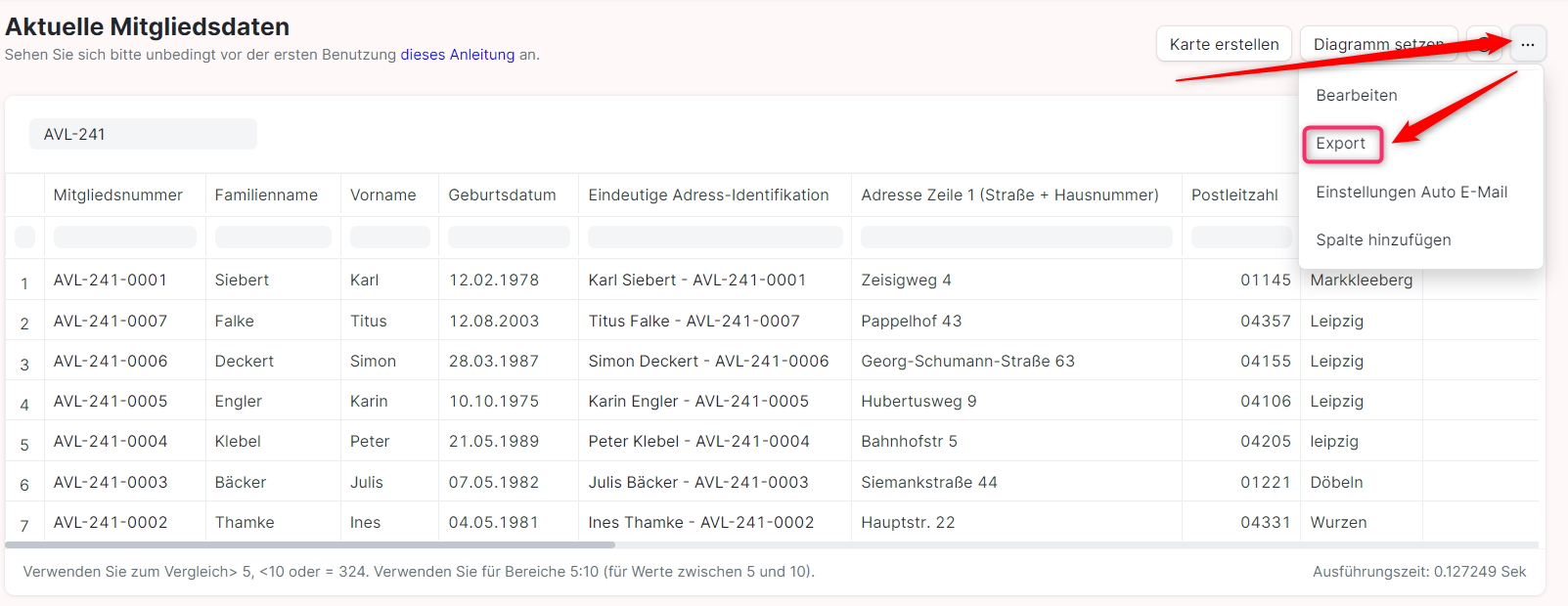Focus the Mitgliedsnummer column filter box
This screenshot has height=606, width=1568.
tap(124, 237)
